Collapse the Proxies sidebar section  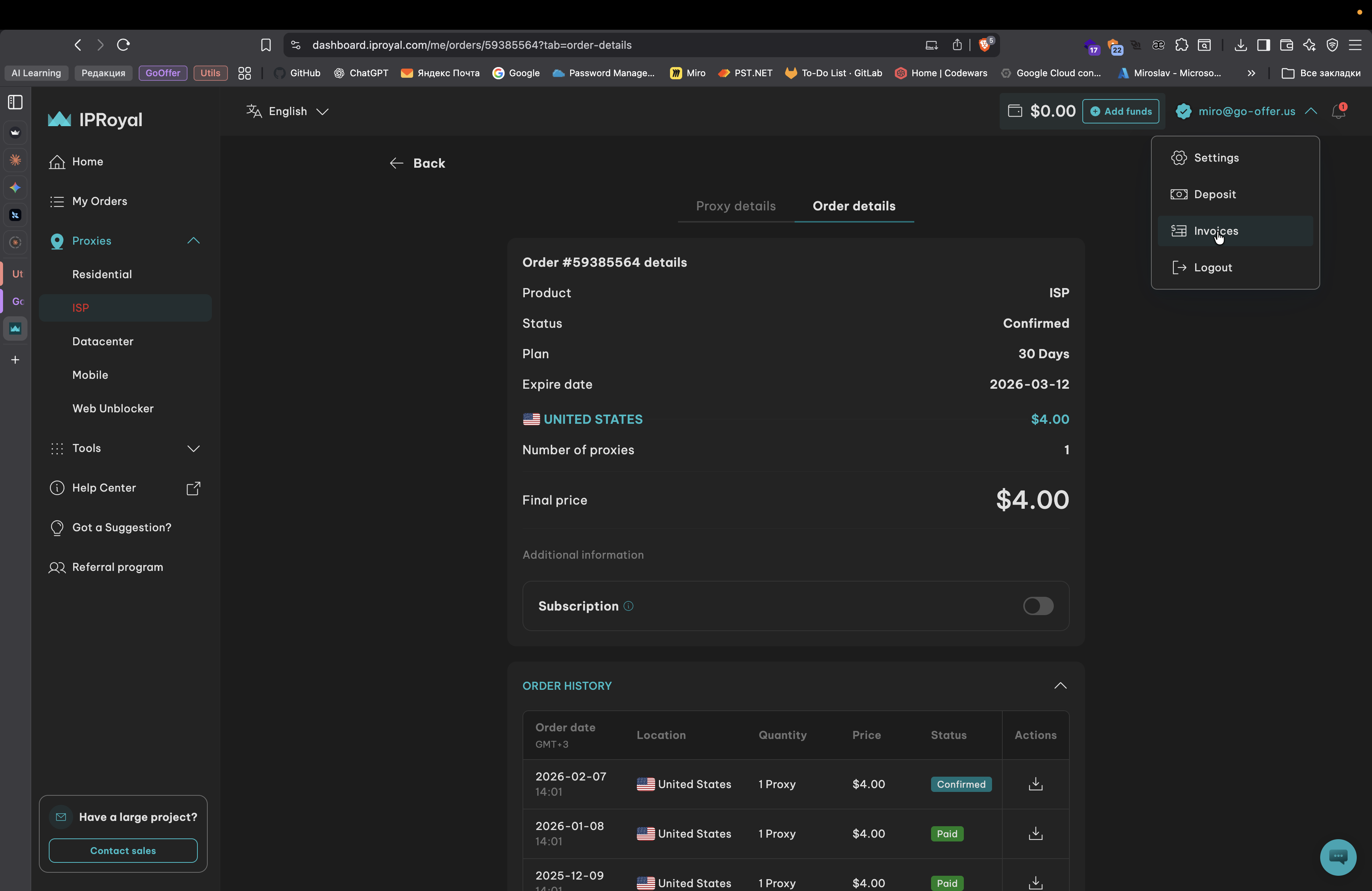coord(193,240)
